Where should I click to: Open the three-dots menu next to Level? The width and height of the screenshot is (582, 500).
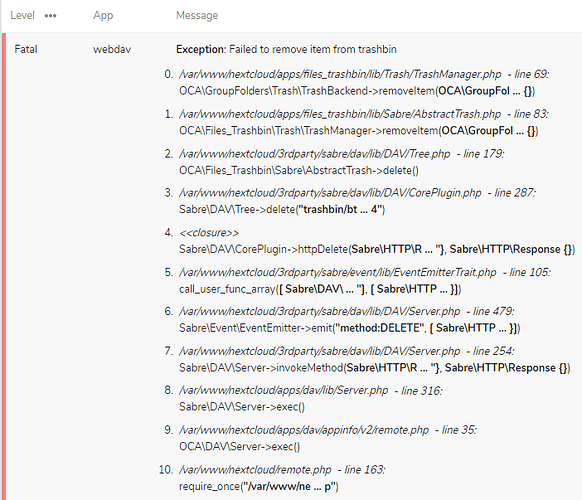click(50, 16)
